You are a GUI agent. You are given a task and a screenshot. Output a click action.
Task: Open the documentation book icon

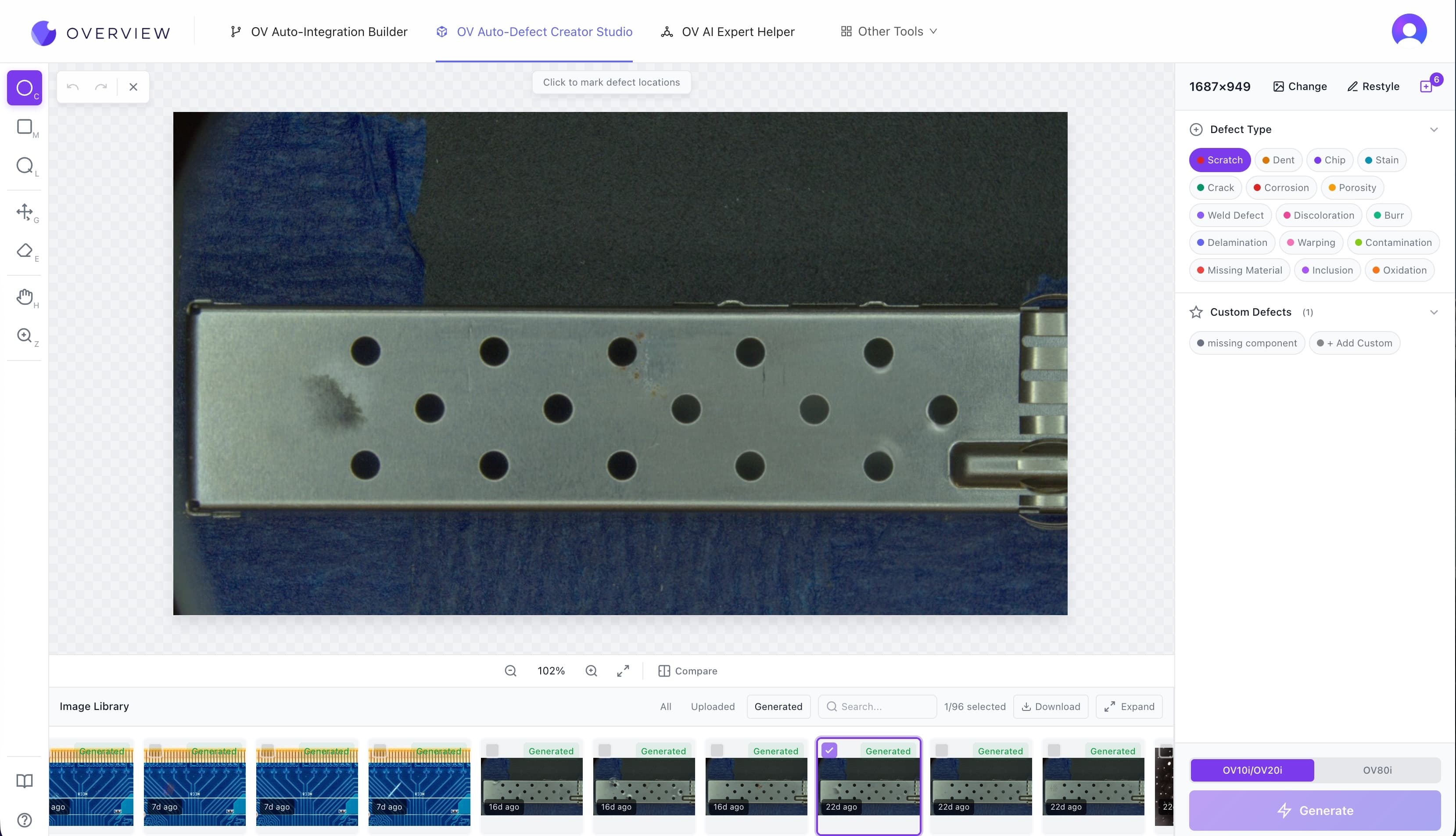point(24,781)
